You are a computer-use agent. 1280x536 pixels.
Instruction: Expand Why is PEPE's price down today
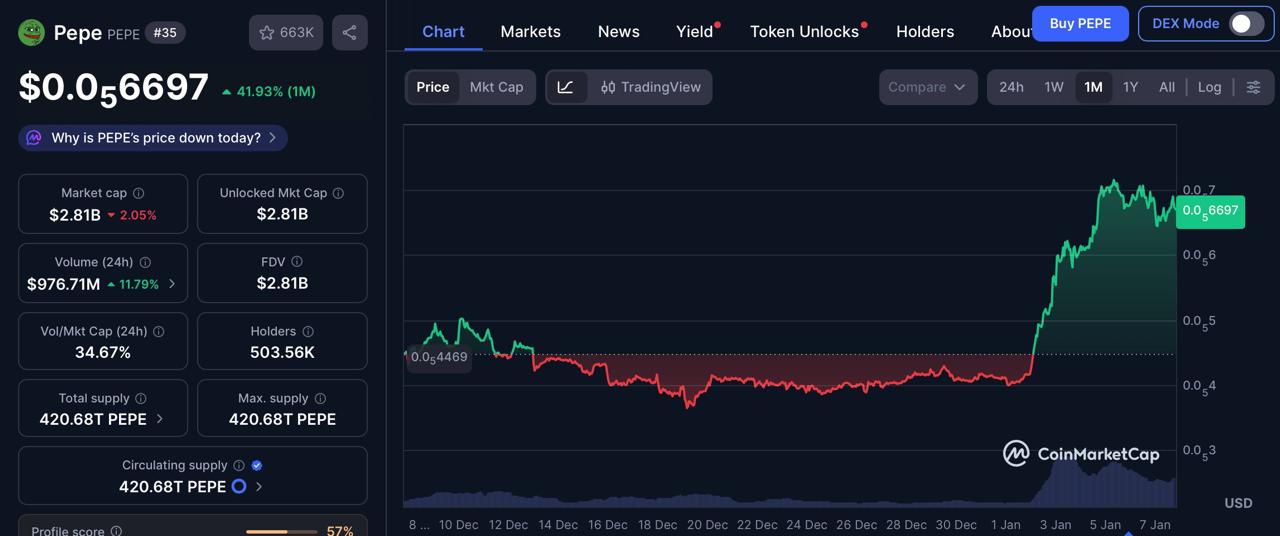coord(153,138)
